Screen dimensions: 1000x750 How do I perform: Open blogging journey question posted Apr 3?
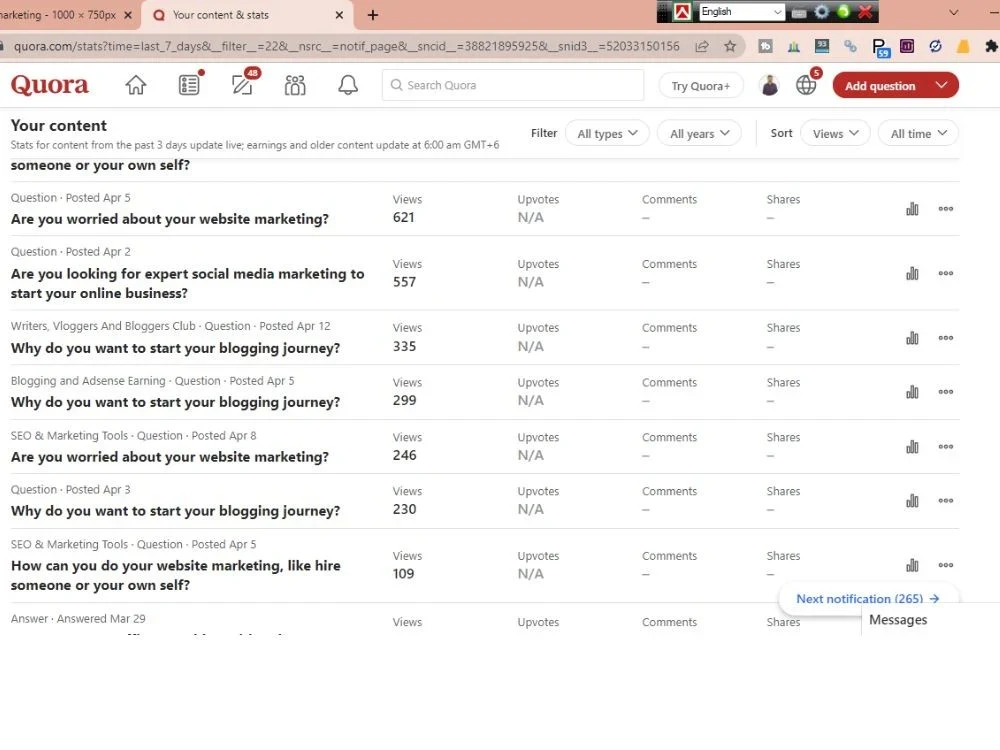pyautogui.click(x=175, y=511)
